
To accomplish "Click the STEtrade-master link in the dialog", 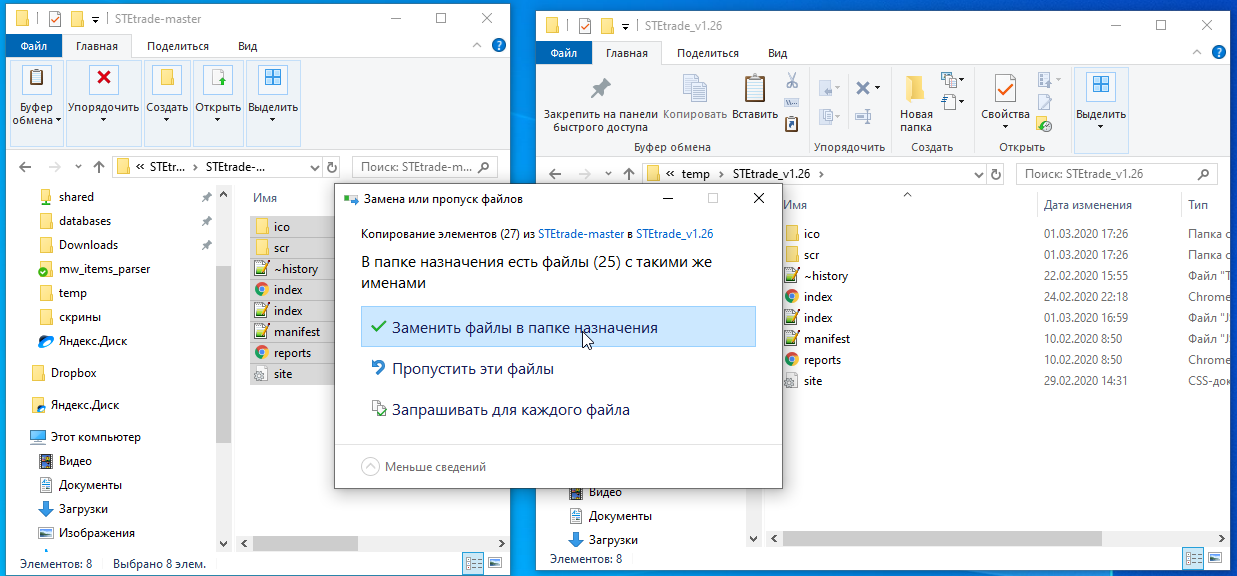I will click(x=580, y=233).
